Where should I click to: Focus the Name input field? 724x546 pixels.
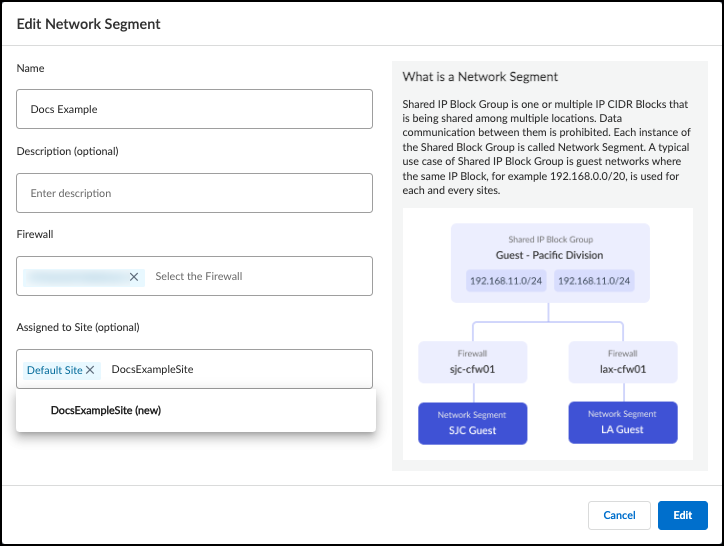pos(194,109)
